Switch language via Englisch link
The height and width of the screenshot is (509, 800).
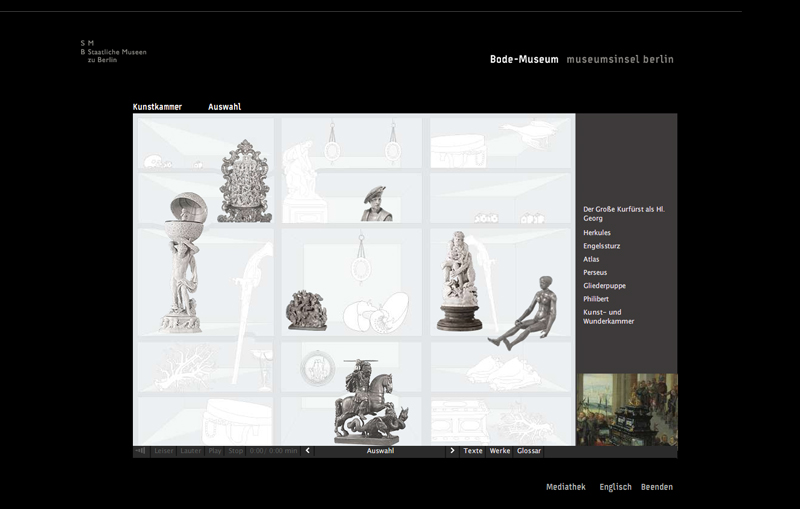point(615,487)
